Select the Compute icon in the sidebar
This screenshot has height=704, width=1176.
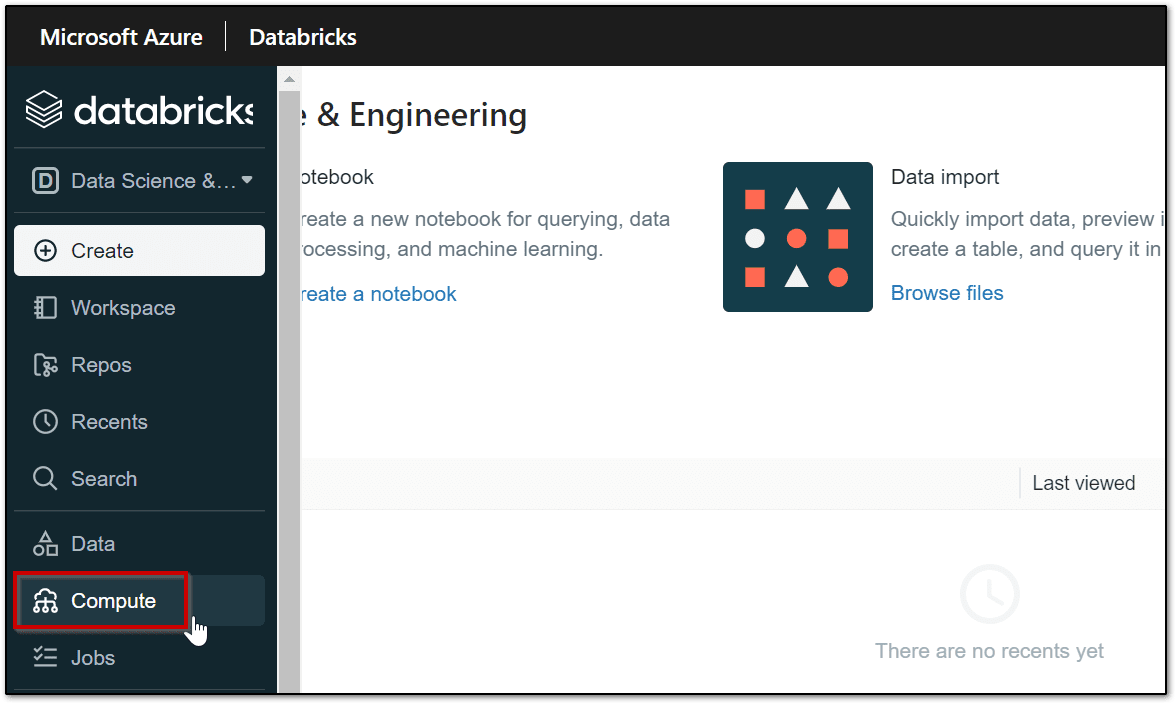point(45,600)
